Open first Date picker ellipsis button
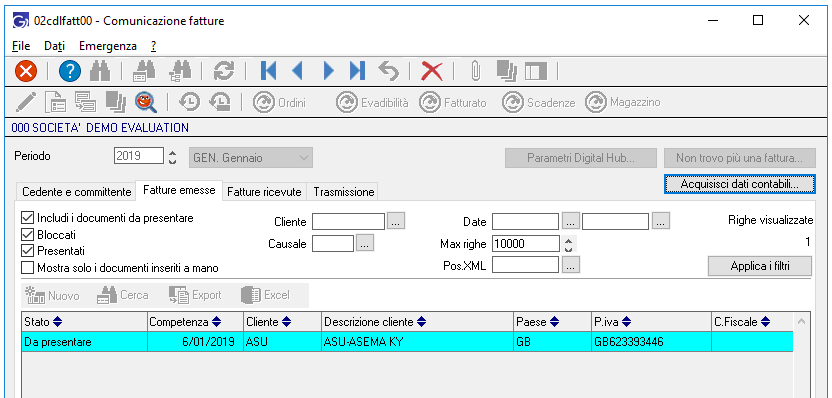832x398 pixels. (571, 221)
